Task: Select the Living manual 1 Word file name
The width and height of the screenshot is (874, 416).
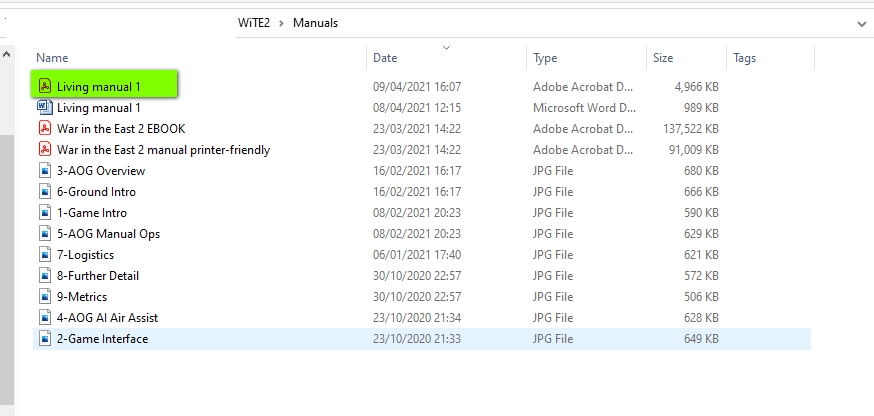Action: 99,108
